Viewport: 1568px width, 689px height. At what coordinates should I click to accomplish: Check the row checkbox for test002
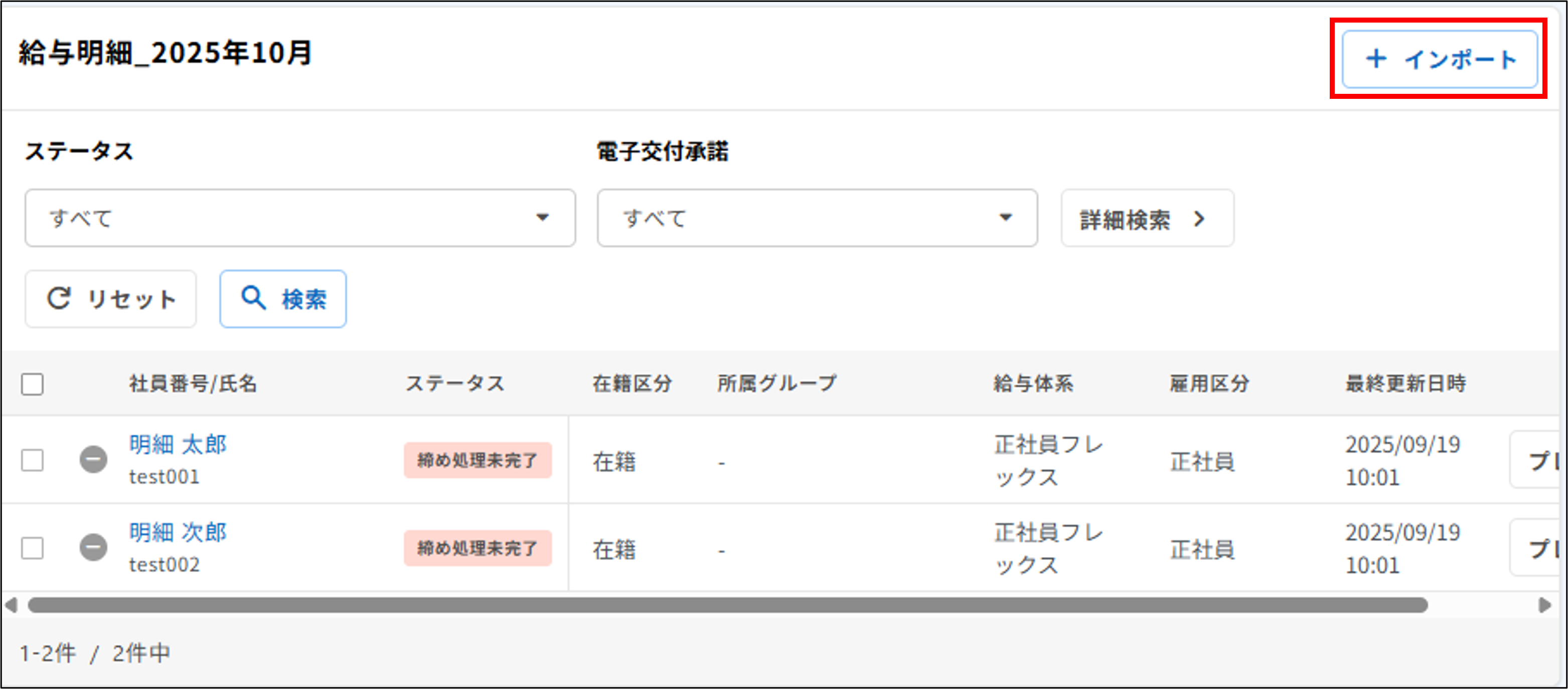[x=32, y=547]
